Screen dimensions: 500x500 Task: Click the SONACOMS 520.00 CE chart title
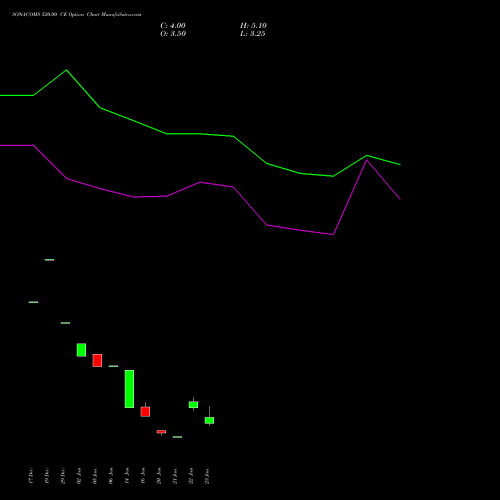coord(77,15)
